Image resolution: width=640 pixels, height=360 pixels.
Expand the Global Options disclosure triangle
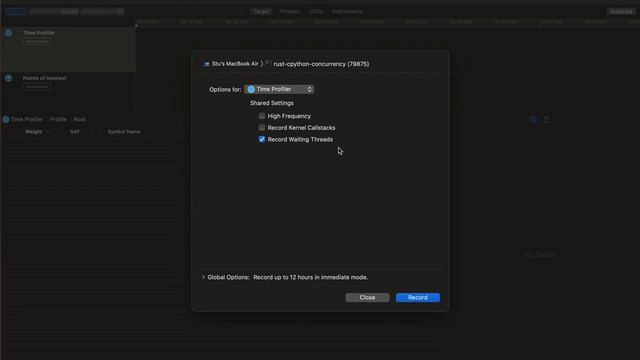coord(203,277)
